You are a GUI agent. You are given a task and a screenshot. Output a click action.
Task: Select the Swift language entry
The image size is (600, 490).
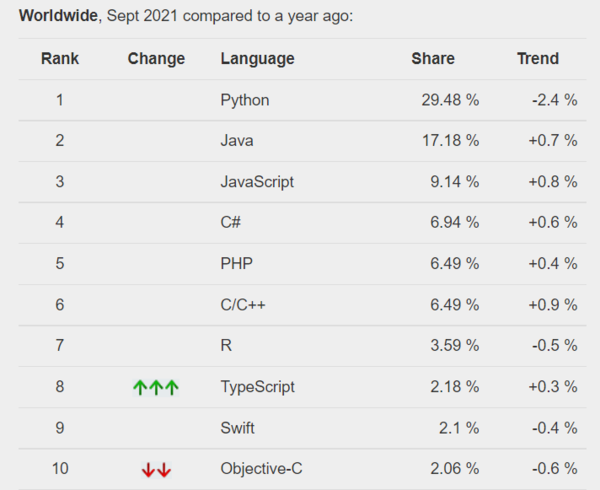pyautogui.click(x=237, y=428)
